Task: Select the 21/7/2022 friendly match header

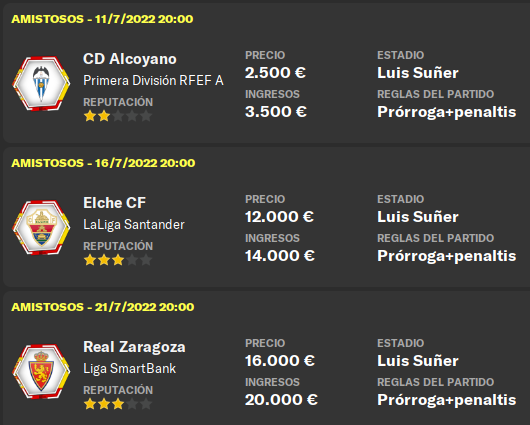Action: tap(103, 307)
